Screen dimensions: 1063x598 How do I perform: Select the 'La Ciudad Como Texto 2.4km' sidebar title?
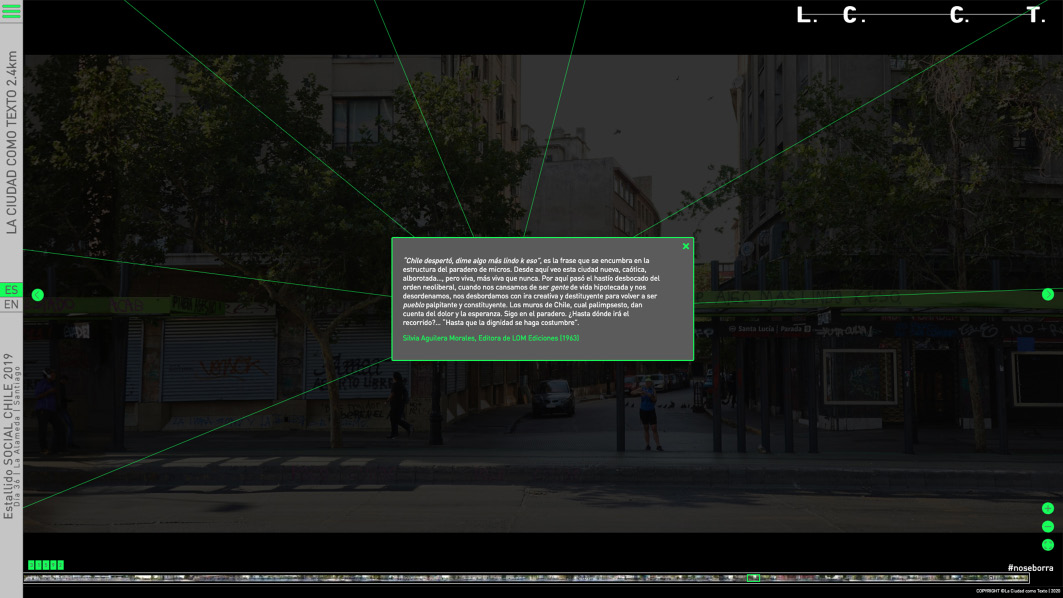(x=12, y=141)
